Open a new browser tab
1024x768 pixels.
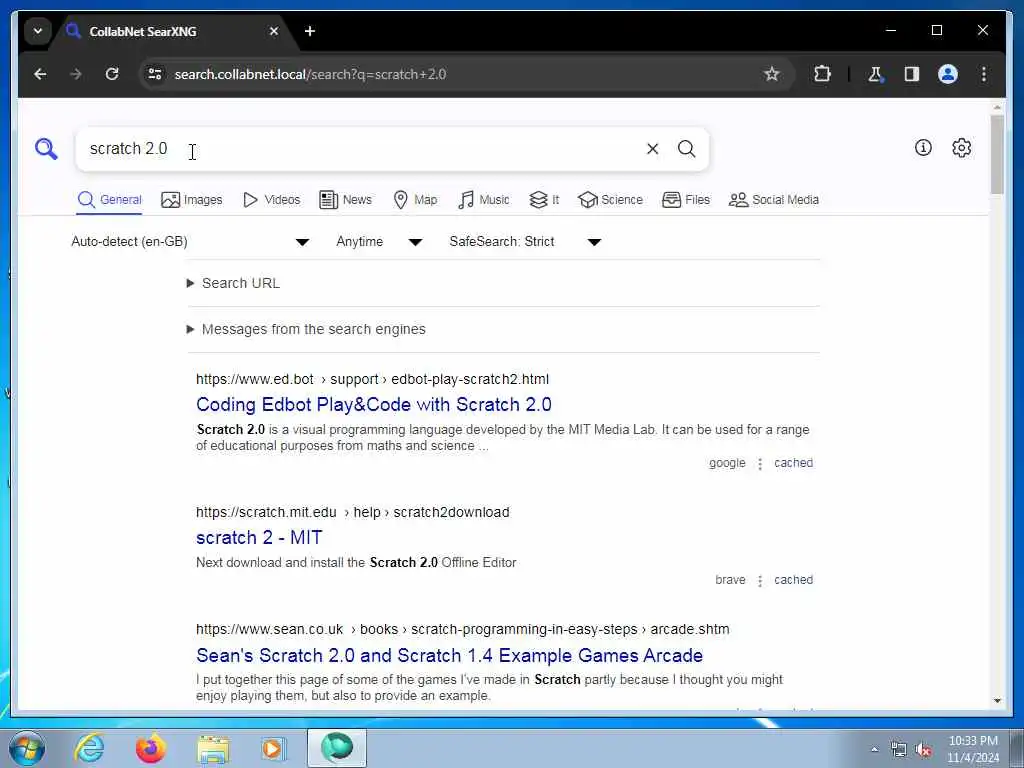310,31
